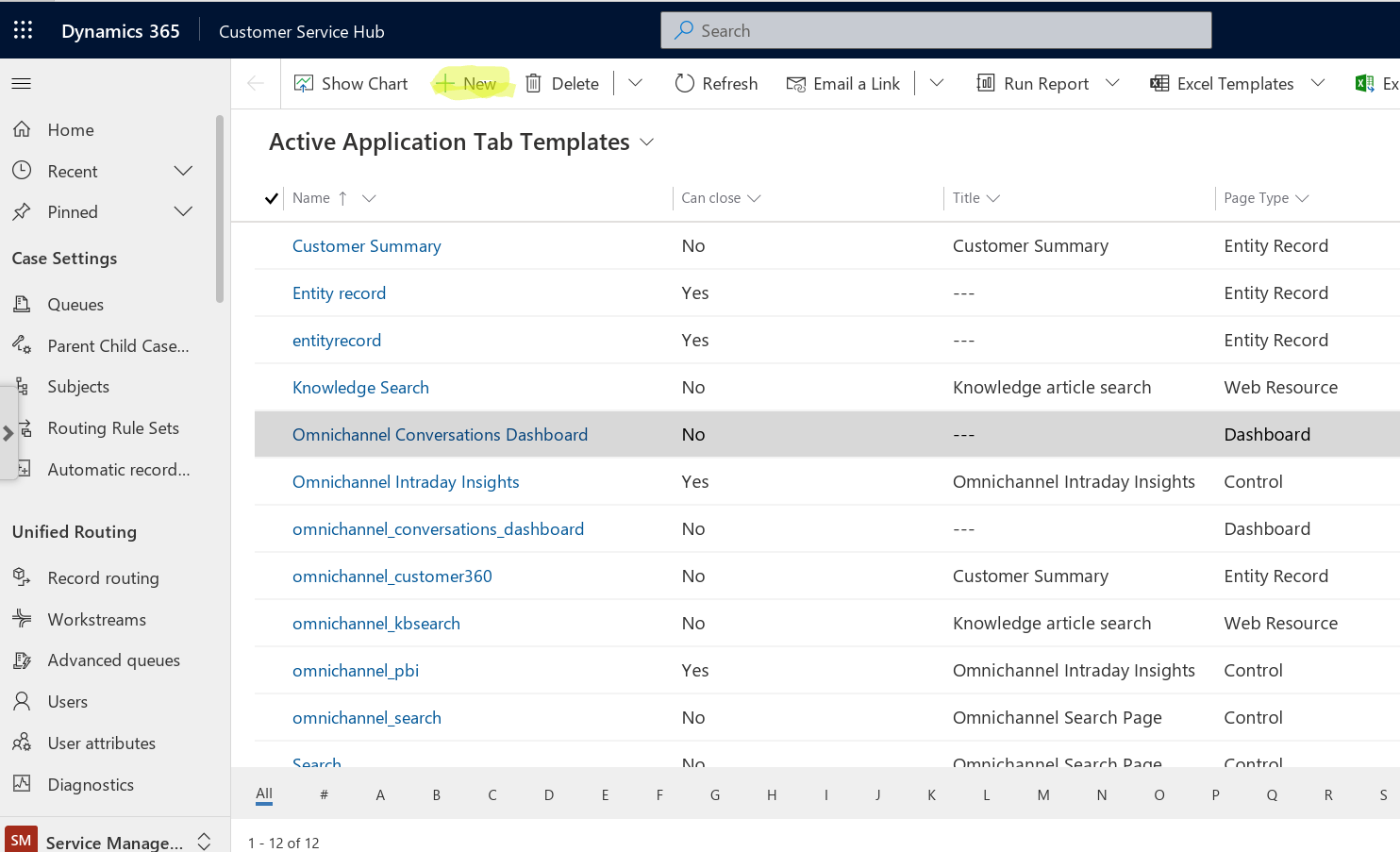Screen dimensions: 1400x852
Task: Open the Dynamics 365 app launcher waffle
Action: tap(23, 29)
